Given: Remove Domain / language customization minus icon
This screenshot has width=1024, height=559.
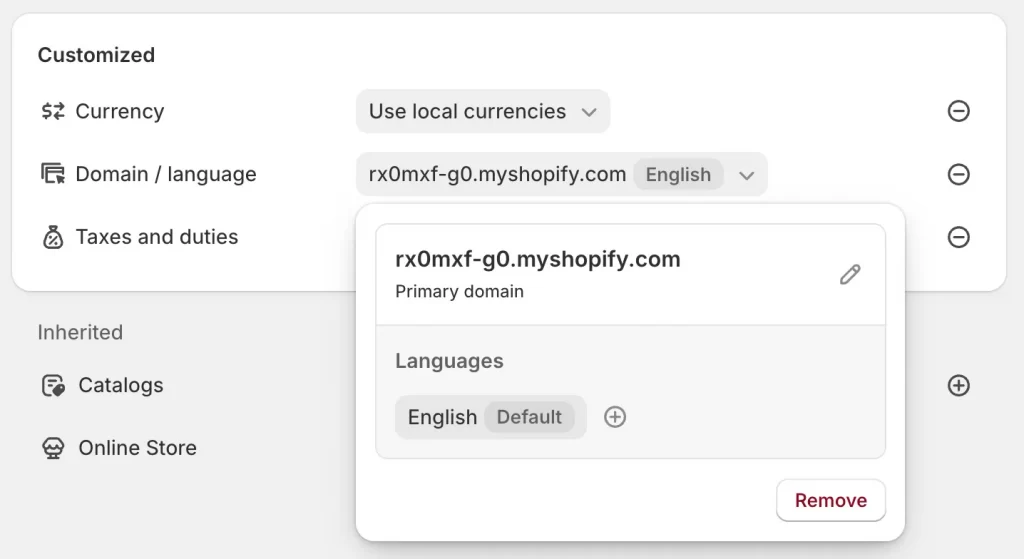Looking at the screenshot, I should (x=958, y=174).
